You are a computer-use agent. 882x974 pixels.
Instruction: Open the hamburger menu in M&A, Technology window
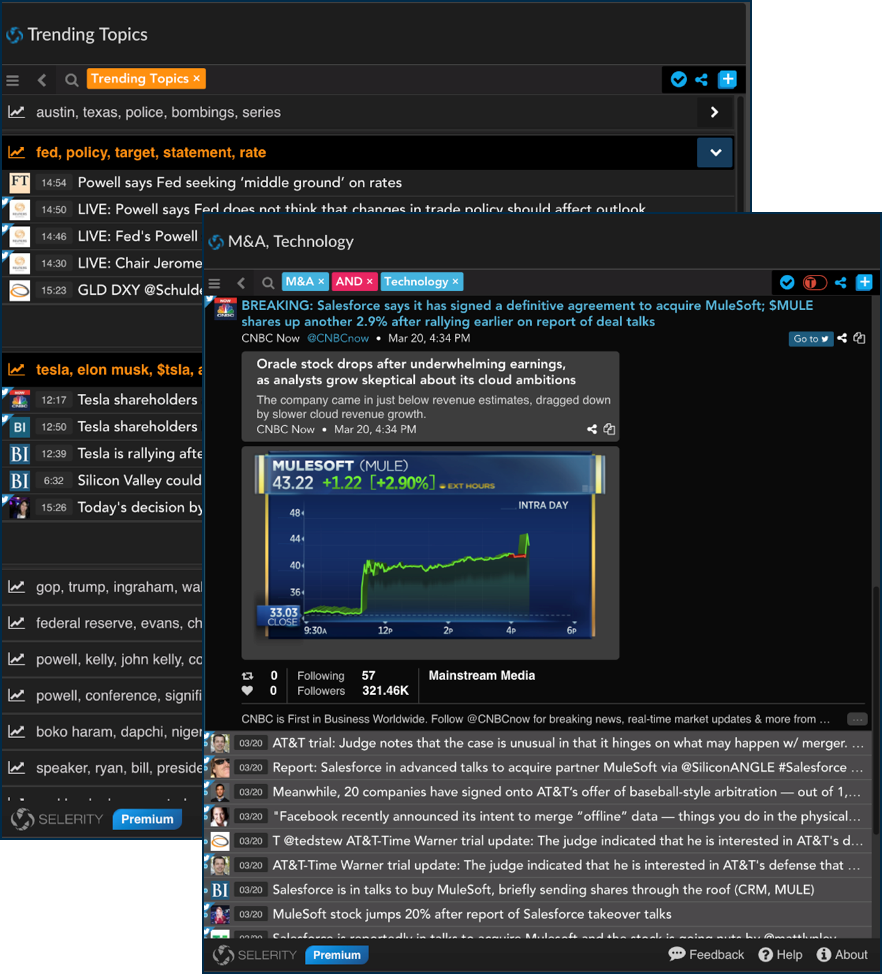pyautogui.click(x=214, y=283)
